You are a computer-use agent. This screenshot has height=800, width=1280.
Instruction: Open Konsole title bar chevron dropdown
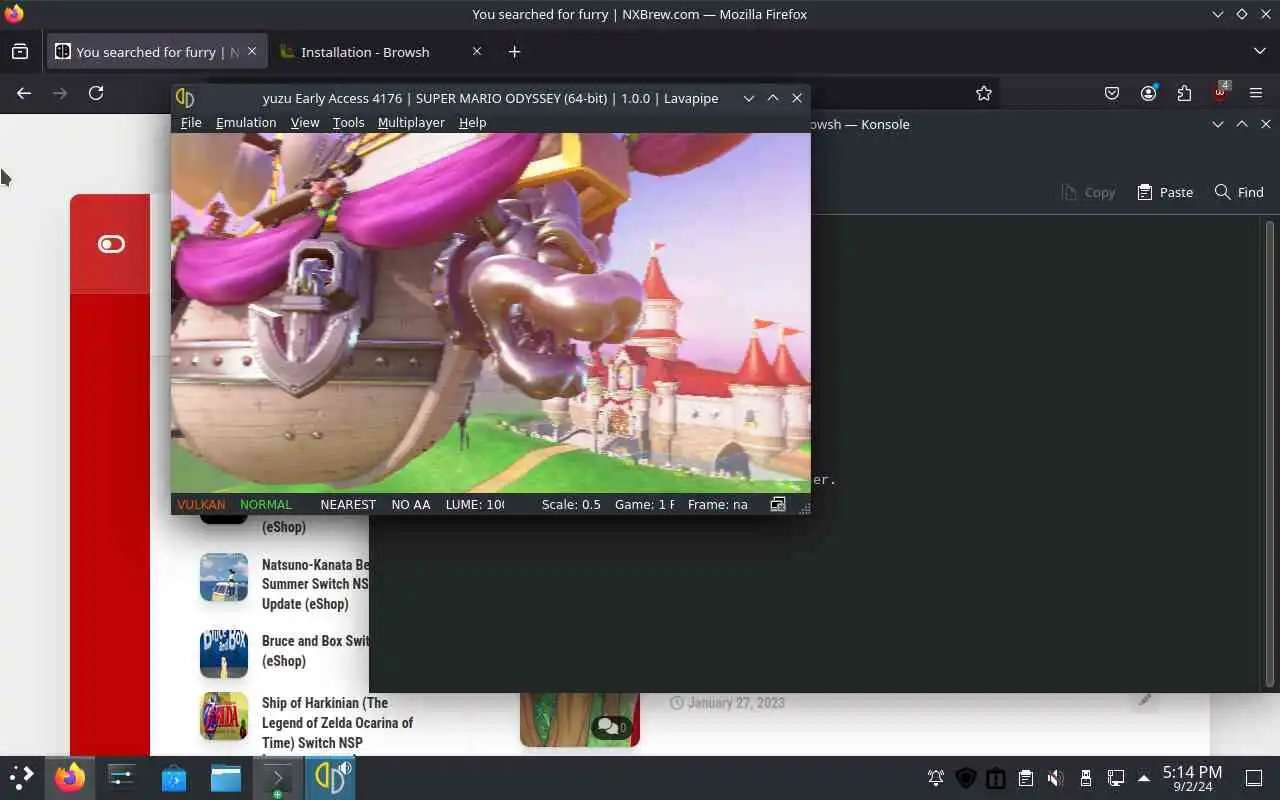tap(1218, 124)
